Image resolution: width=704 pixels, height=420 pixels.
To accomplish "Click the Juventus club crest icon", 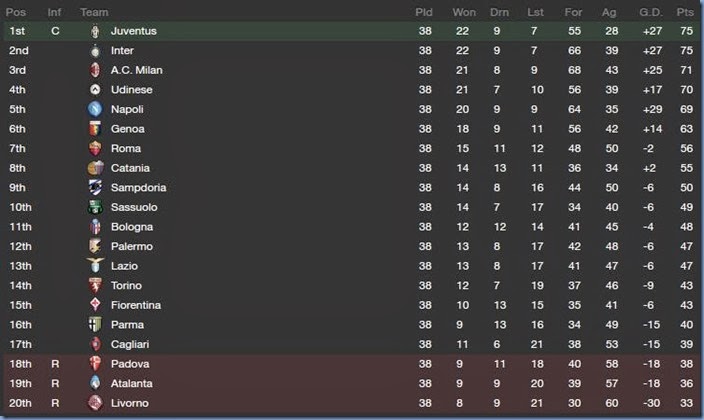I will (95, 31).
